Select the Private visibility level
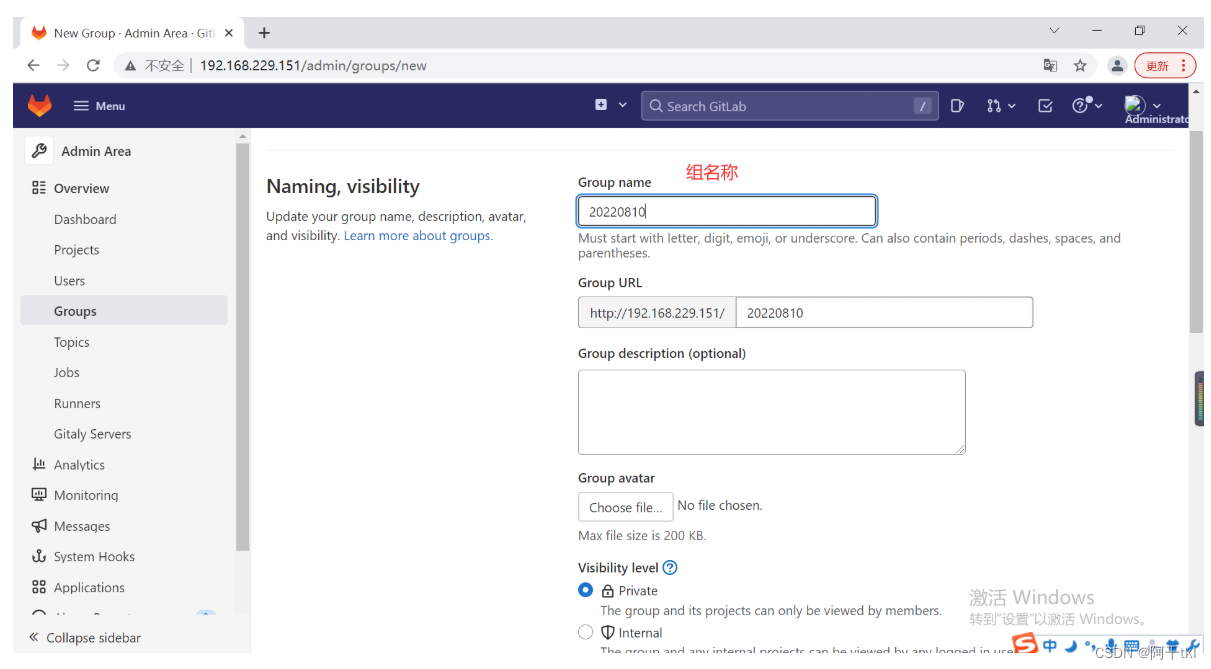The width and height of the screenshot is (1211, 669). click(x=585, y=590)
